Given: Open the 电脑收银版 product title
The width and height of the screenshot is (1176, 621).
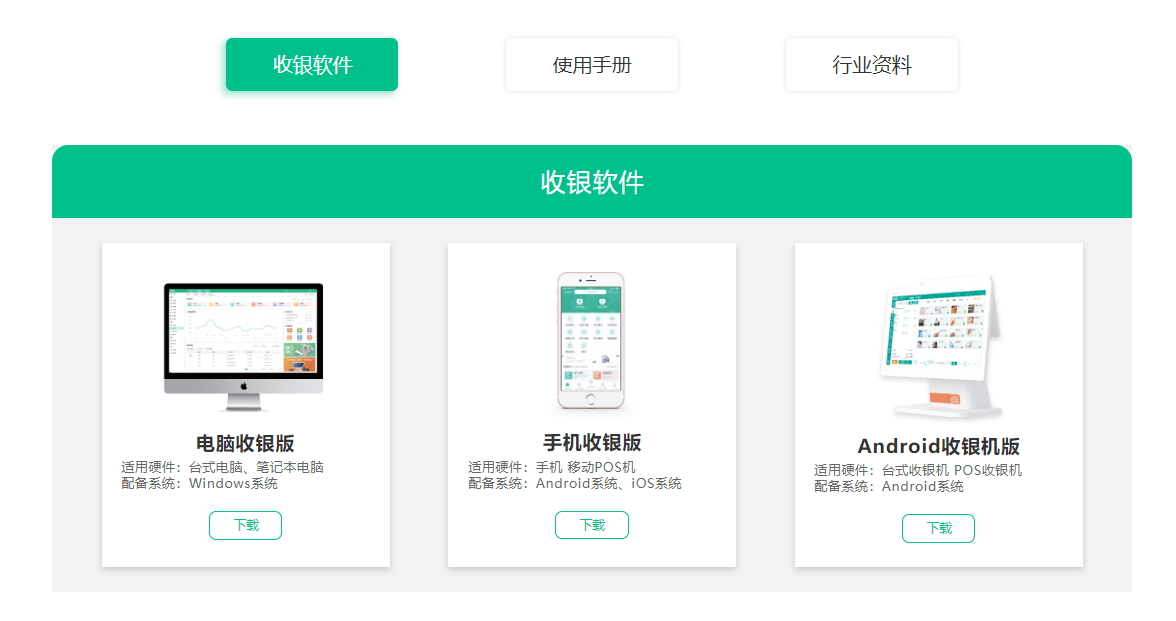Looking at the screenshot, I should [245, 442].
